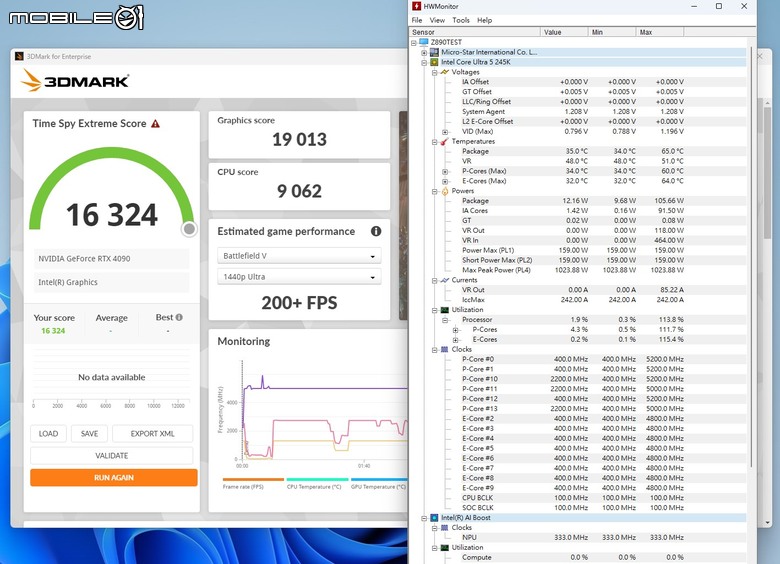Expand the P-Cores utilization row

(x=455, y=330)
